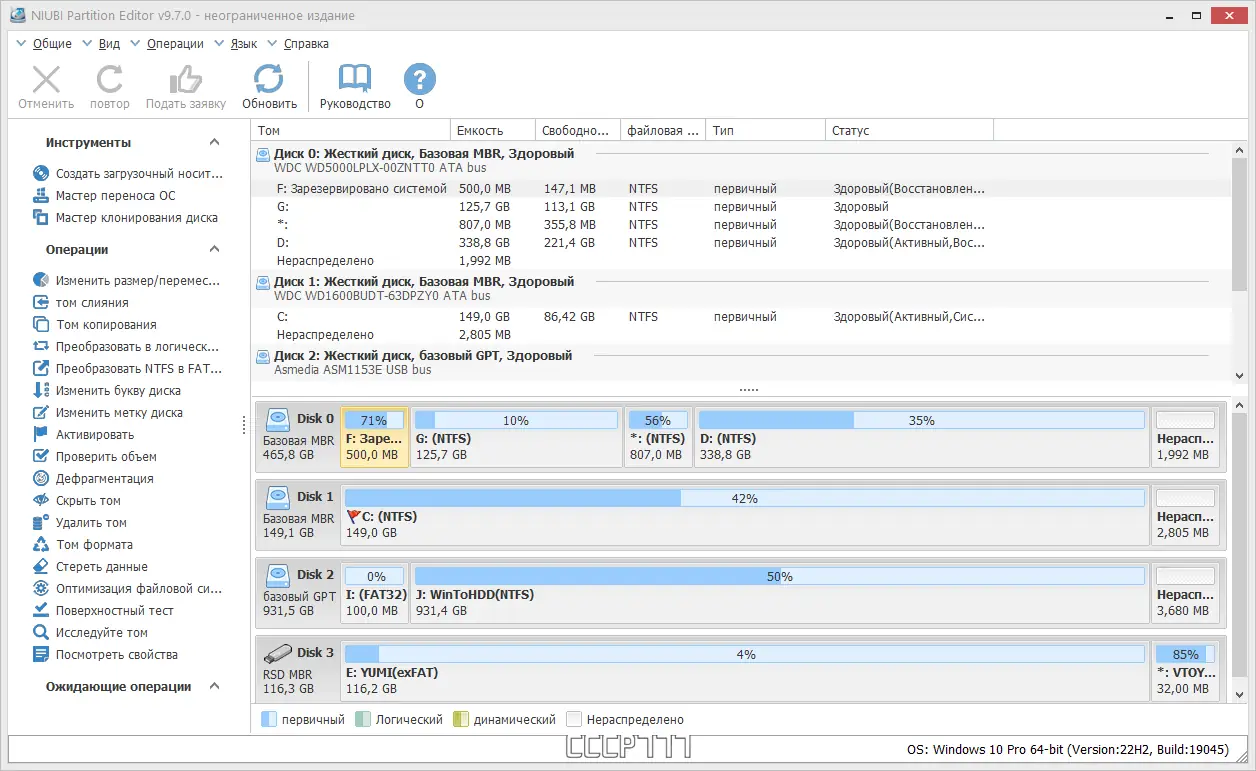Click the Проверить объем icon
1256x771 pixels.
[x=41, y=457]
